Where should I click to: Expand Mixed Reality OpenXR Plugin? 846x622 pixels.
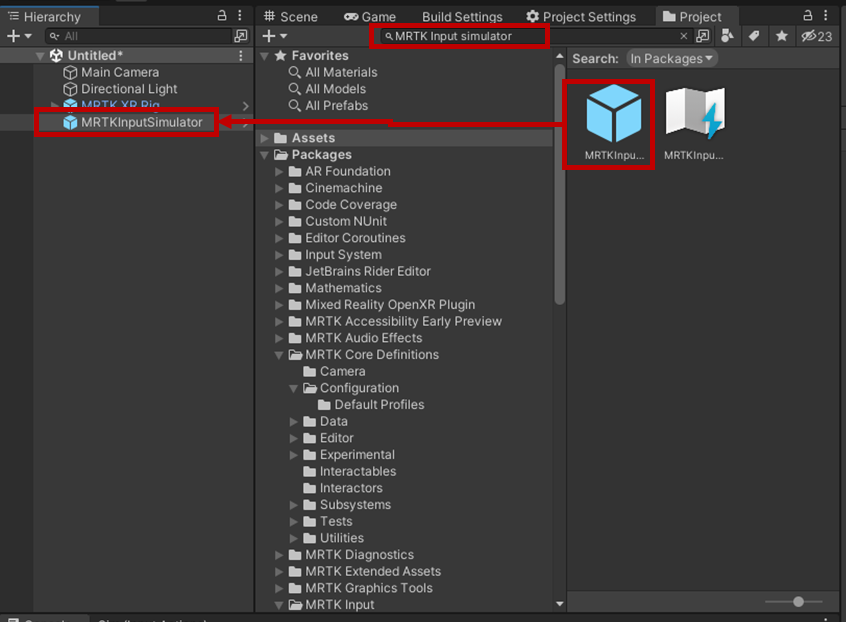click(x=279, y=305)
